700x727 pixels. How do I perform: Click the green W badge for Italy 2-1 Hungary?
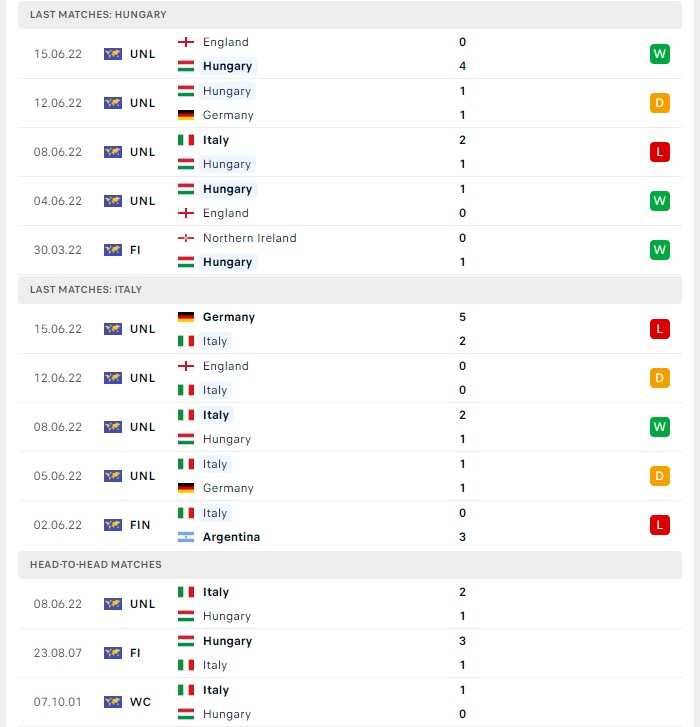[x=660, y=427]
